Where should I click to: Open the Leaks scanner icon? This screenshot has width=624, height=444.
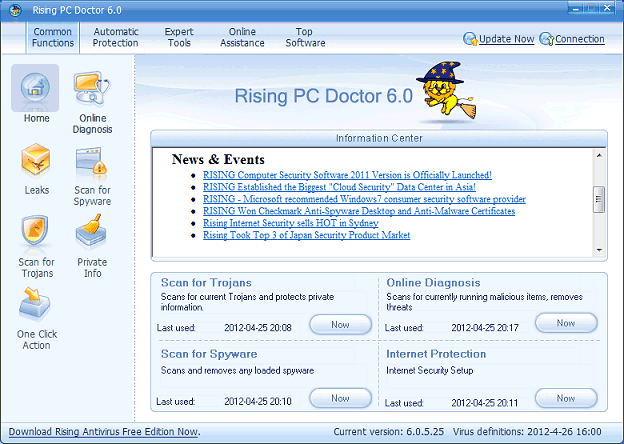click(x=36, y=160)
